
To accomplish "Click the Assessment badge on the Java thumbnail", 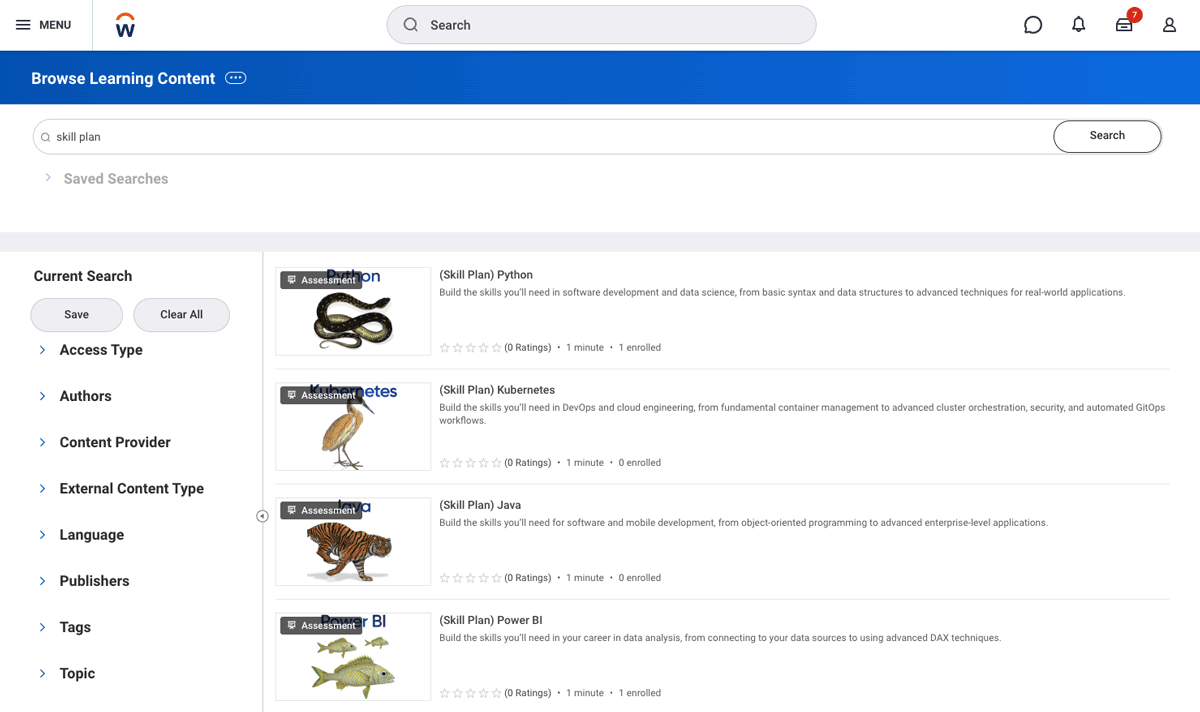I will 321,510.
